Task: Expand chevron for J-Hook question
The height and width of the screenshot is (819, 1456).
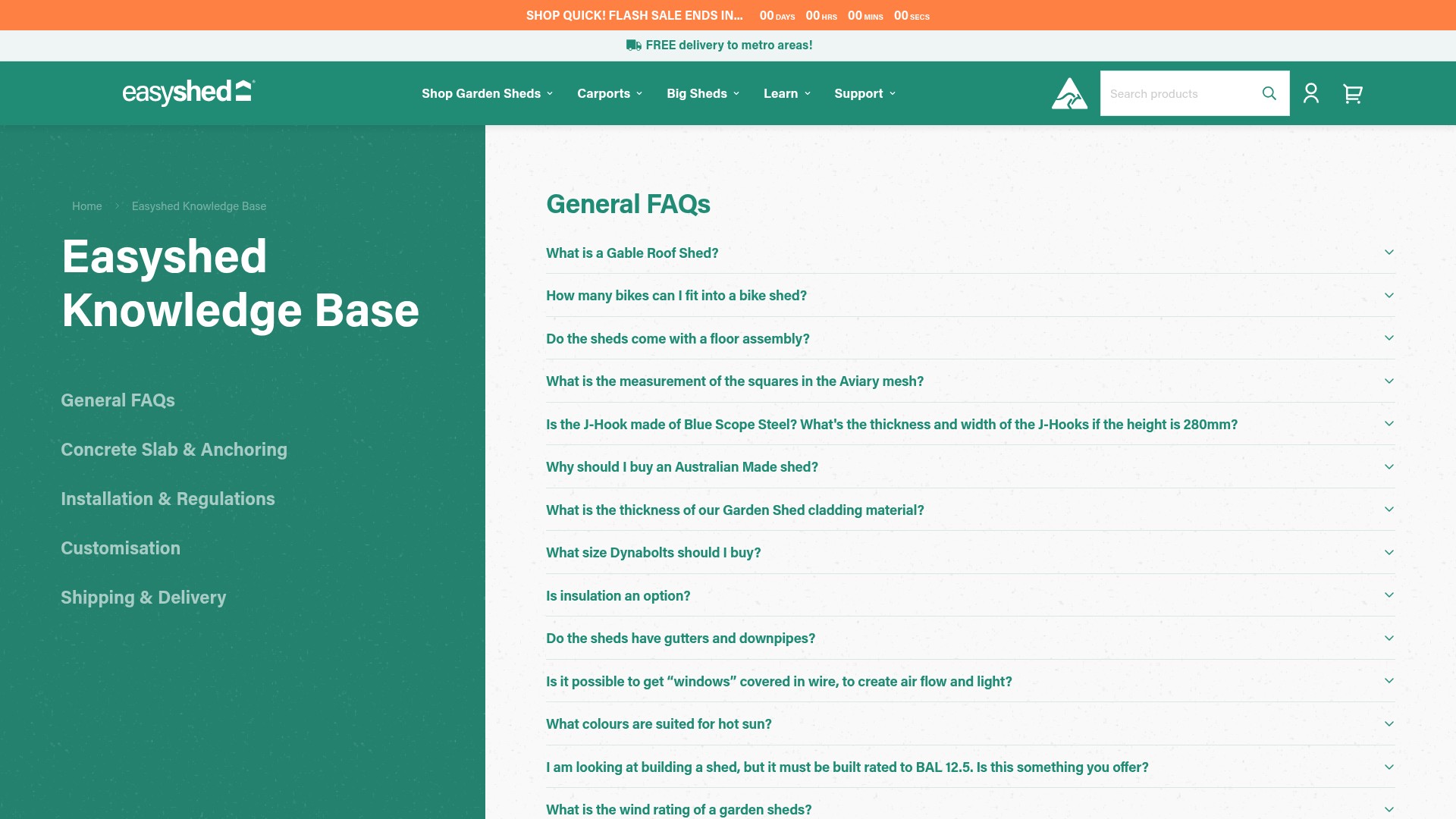Action: [x=1389, y=424]
